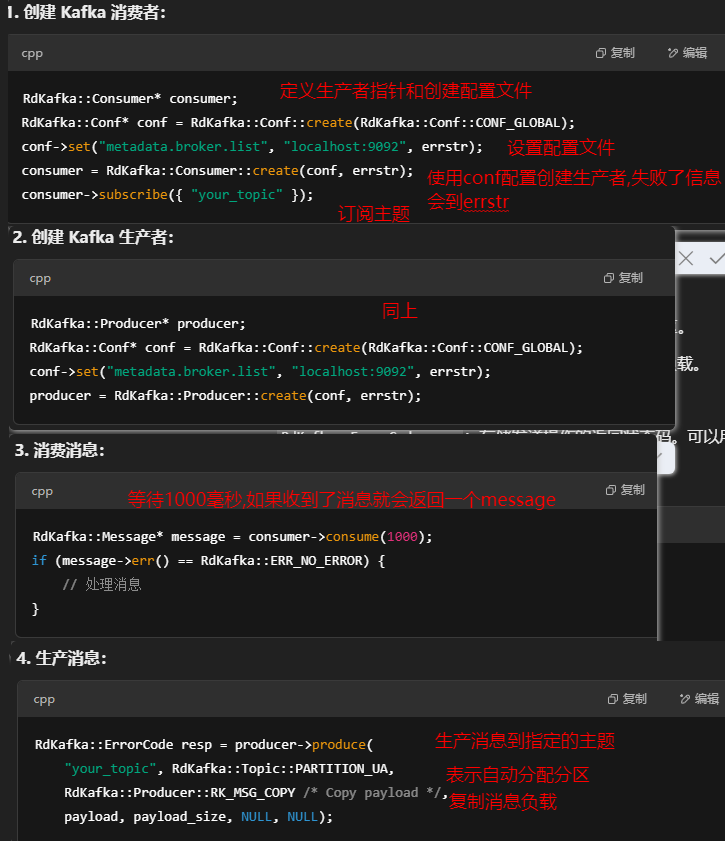The height and width of the screenshot is (841, 725).
Task: Copy the produce message code block
Action: [627, 699]
